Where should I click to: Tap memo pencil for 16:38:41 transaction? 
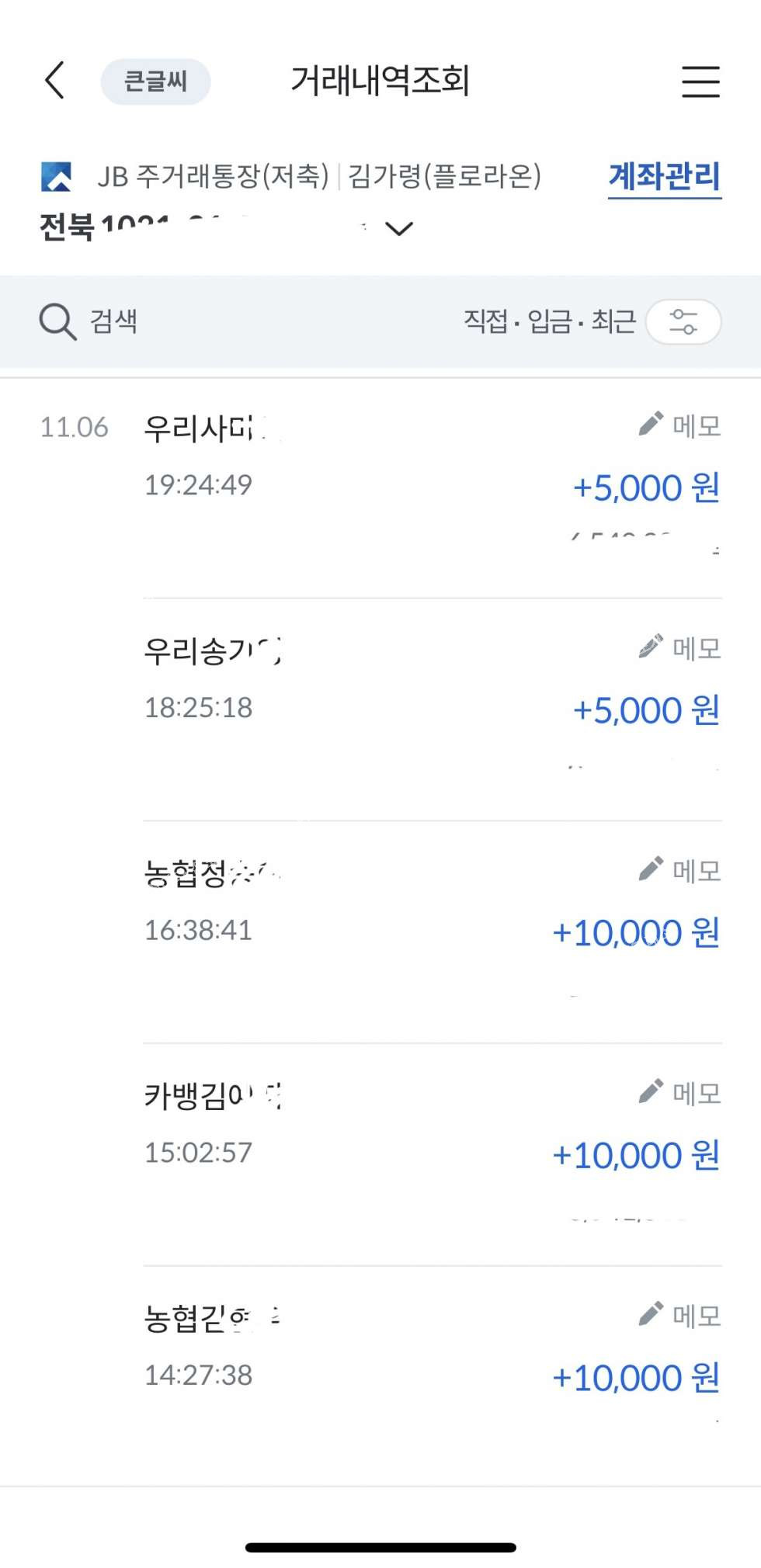(651, 869)
